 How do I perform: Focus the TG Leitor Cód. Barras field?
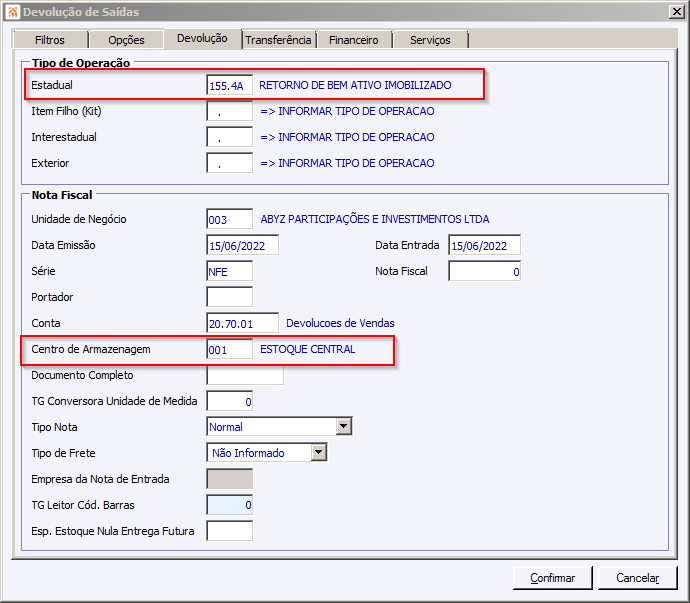[x=230, y=505]
